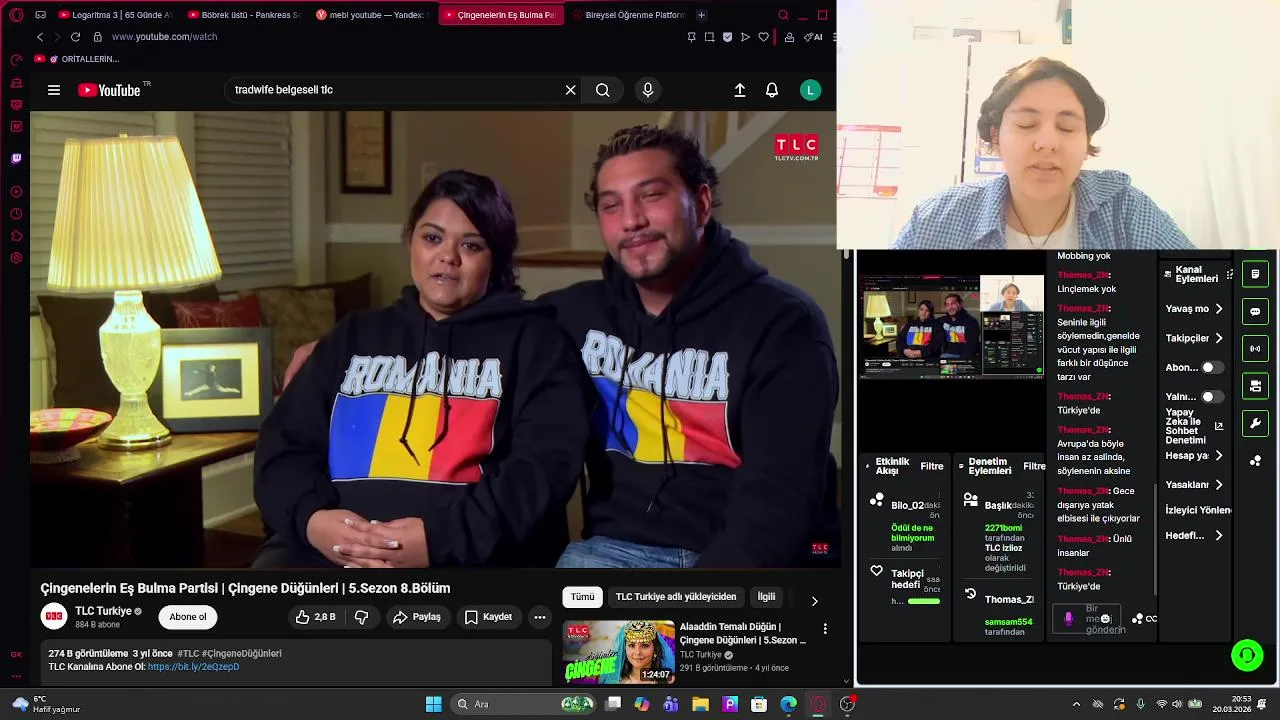Select the TLC Turkiye adlı yükleyiciden chip
1280x720 pixels.
[676, 597]
